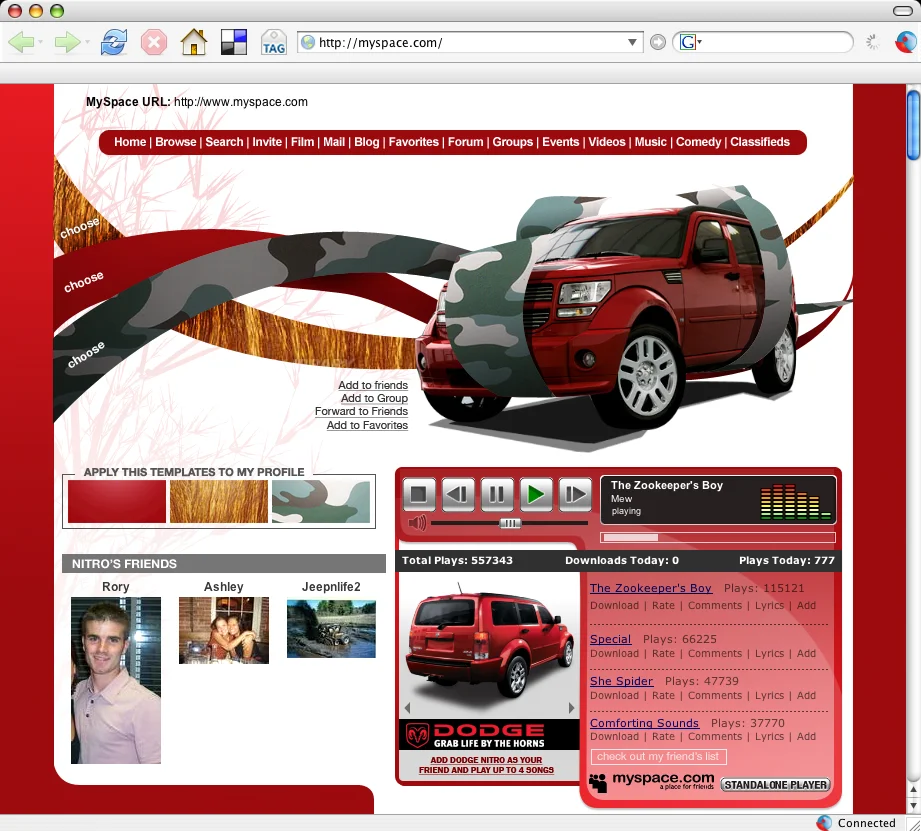Go to the browser home icon

[194, 42]
